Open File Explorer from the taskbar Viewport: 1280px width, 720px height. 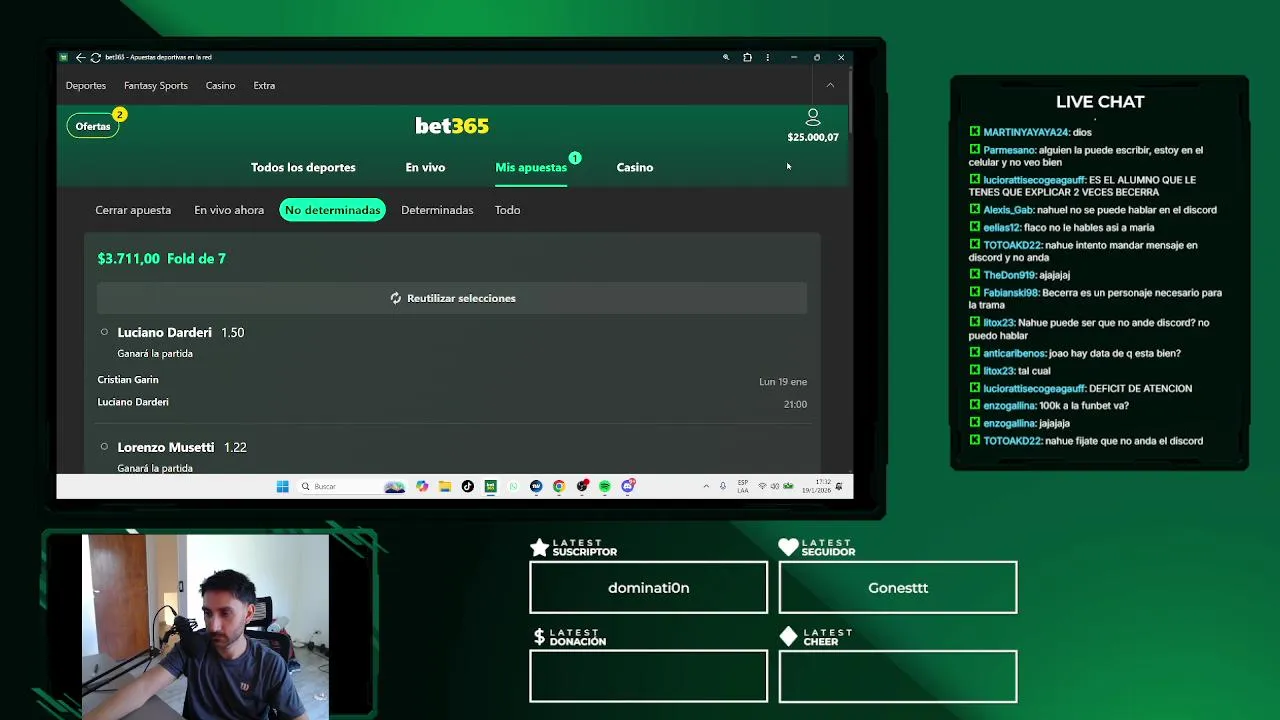click(x=444, y=486)
